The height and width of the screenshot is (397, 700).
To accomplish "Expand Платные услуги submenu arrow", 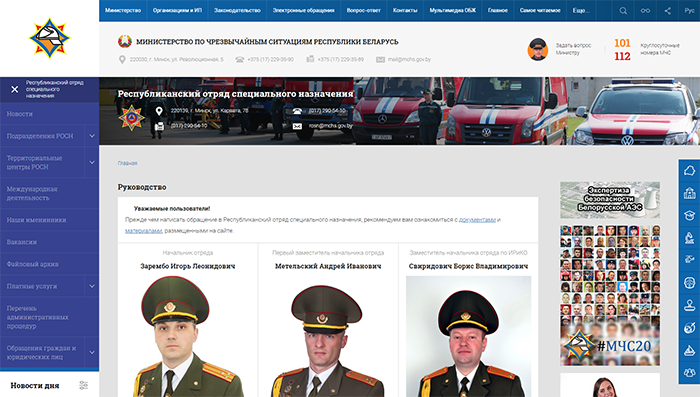I will tap(92, 286).
